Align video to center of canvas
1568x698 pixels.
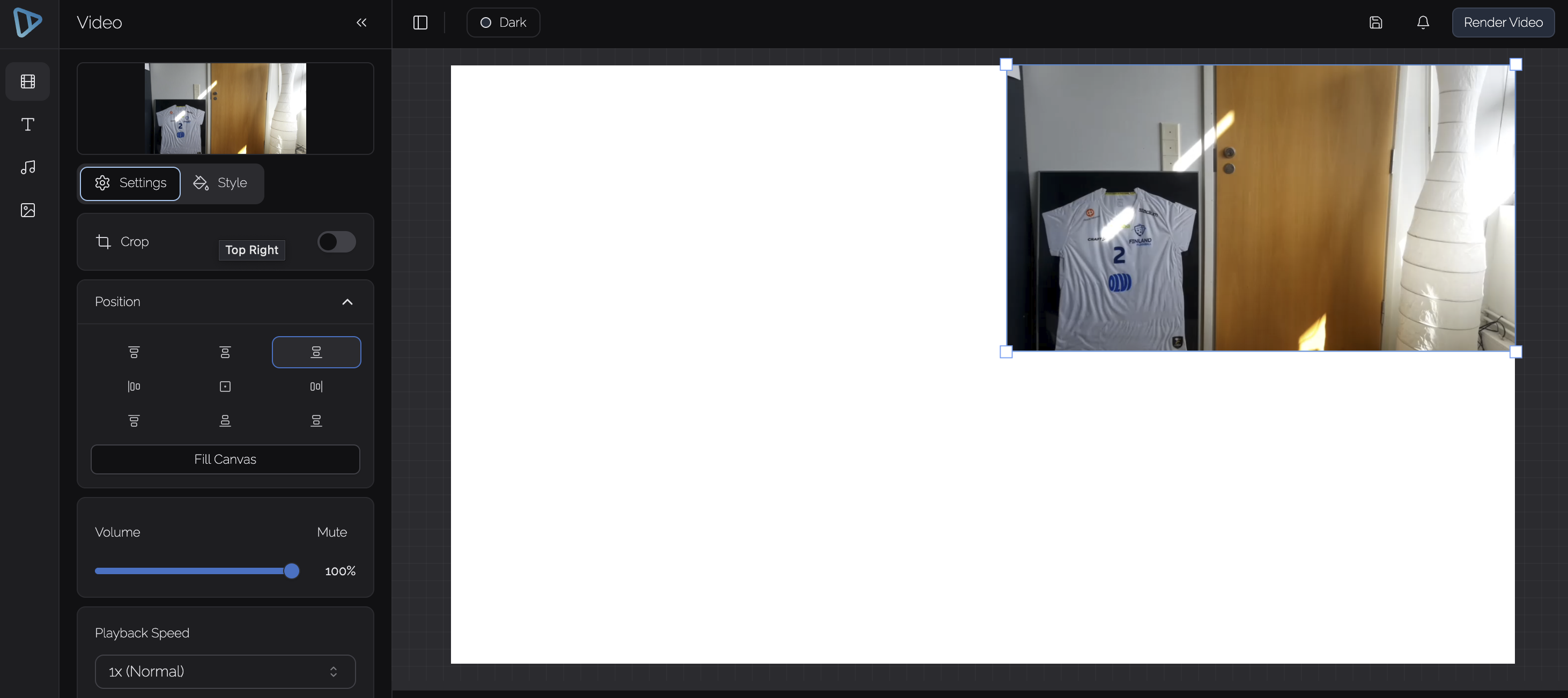(225, 387)
